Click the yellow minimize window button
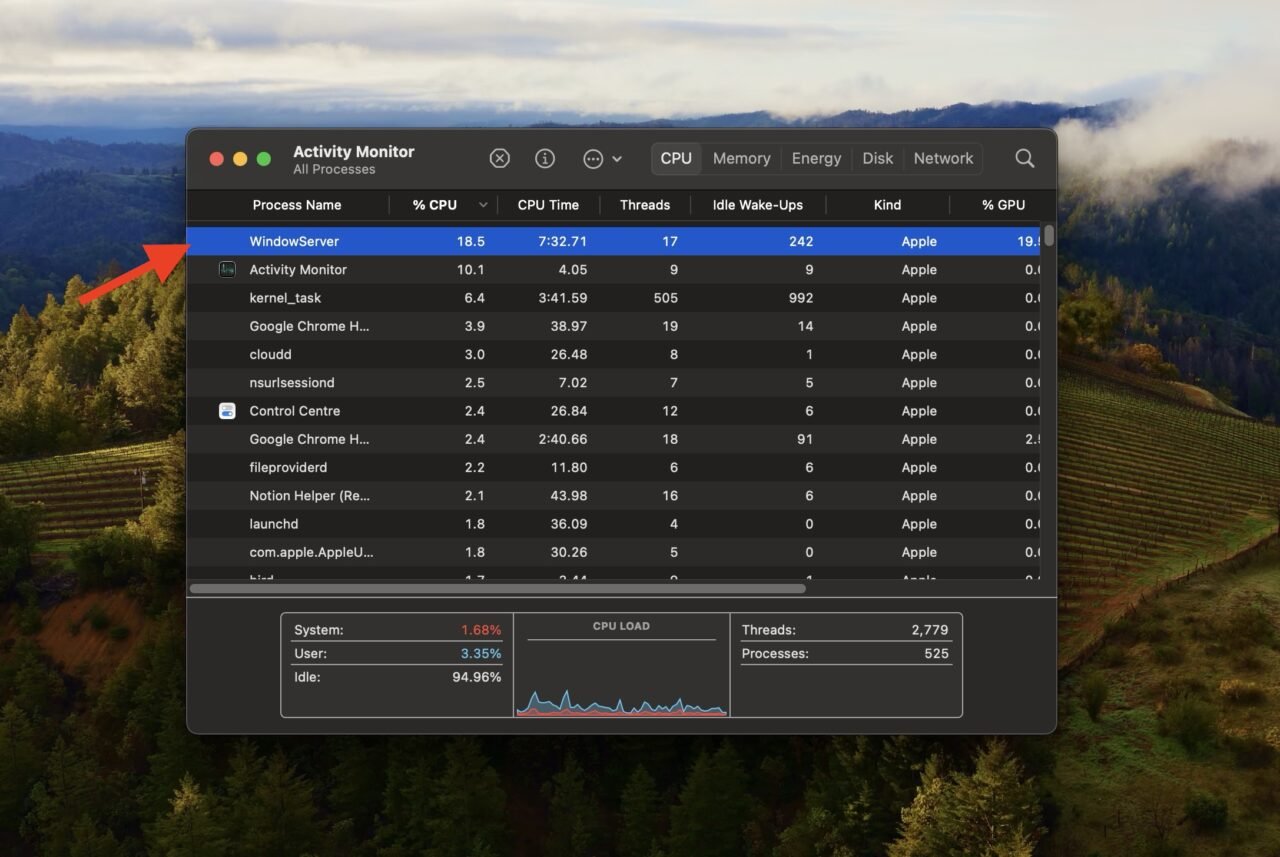1280x857 pixels. pos(240,159)
